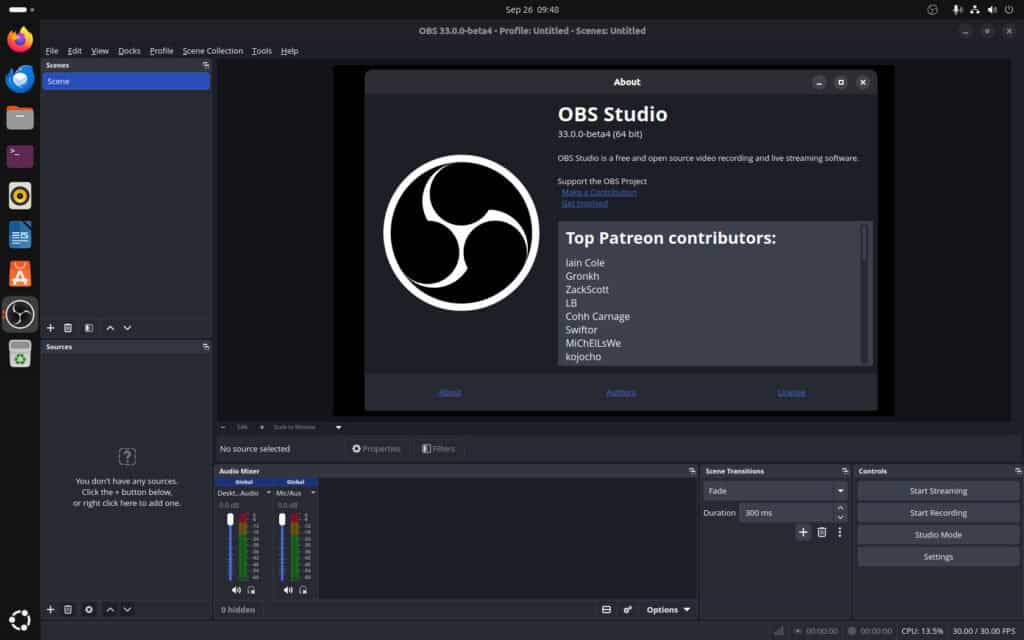Image resolution: width=1024 pixels, height=640 pixels.
Task: Open the License link in About dialog
Action: pos(791,392)
